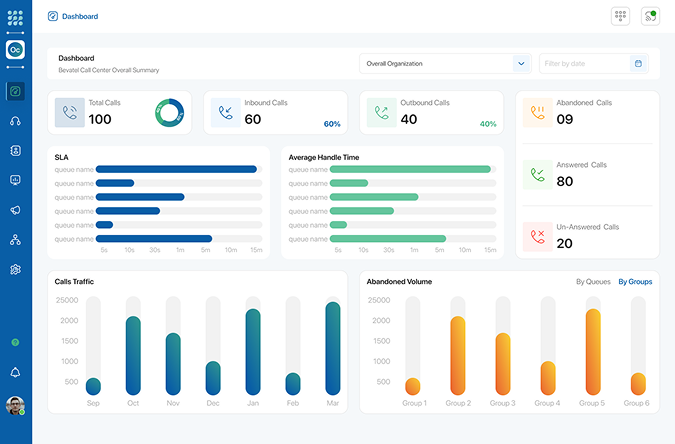
Task: Switch to the By Groups view
Action: coord(635,282)
